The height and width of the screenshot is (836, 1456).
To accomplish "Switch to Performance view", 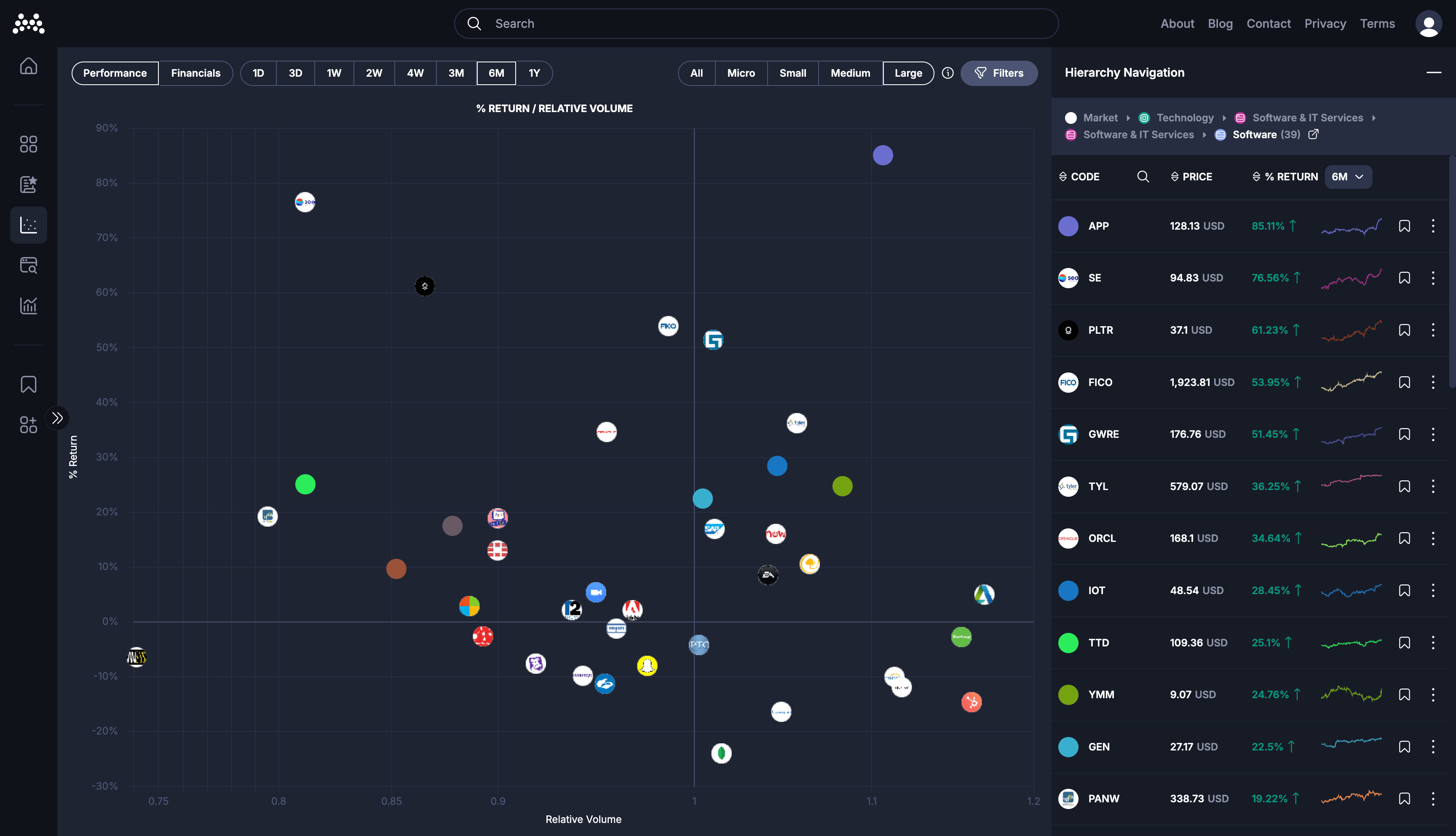I will [115, 73].
